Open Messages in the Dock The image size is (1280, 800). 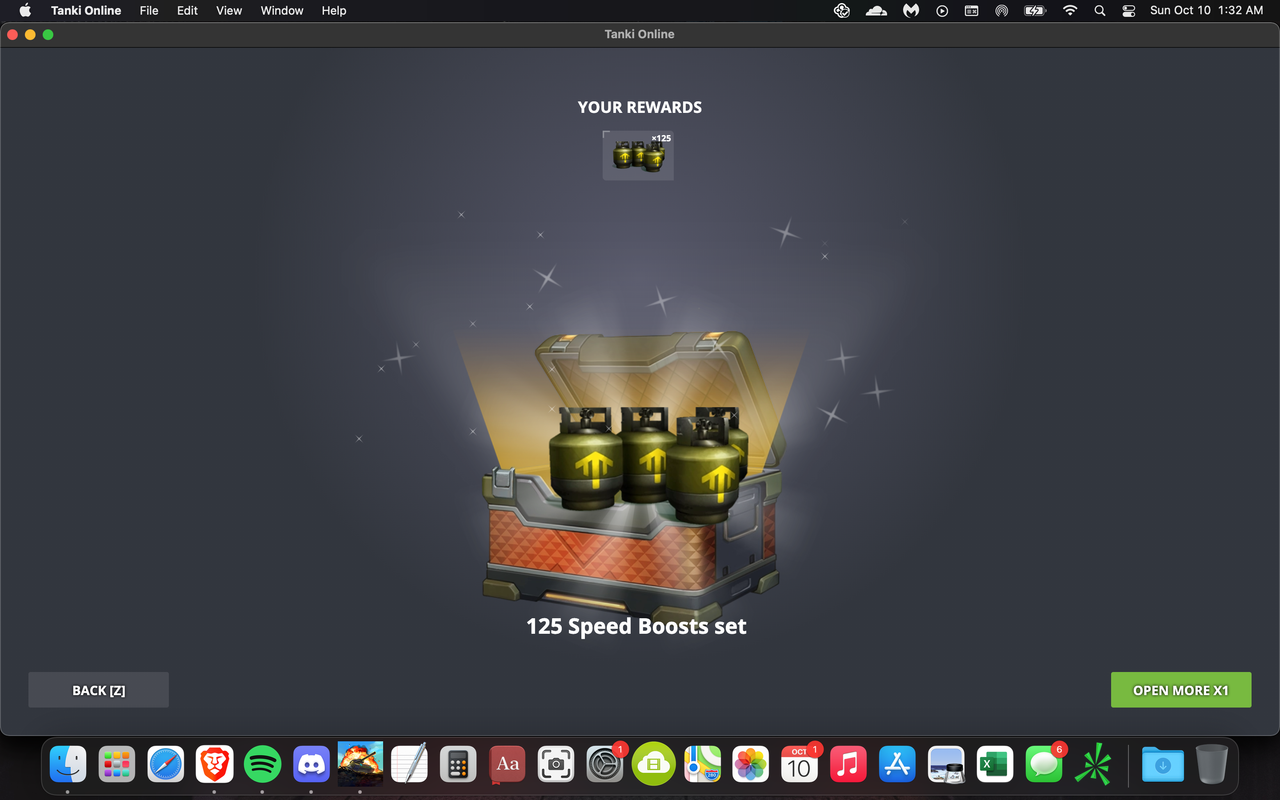click(1043, 765)
